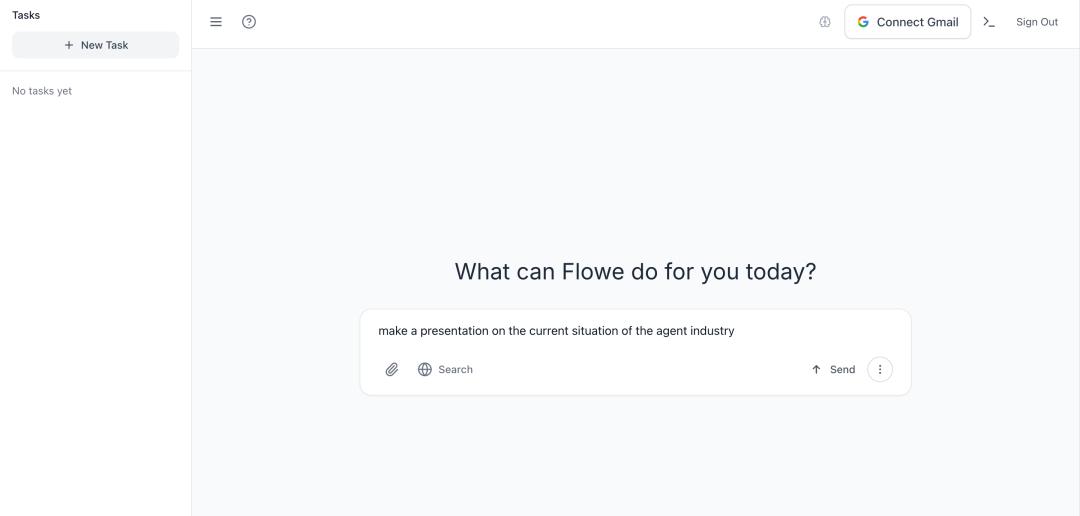Click the end of the typed prompt text
This screenshot has height=516, width=1080.
point(734,331)
